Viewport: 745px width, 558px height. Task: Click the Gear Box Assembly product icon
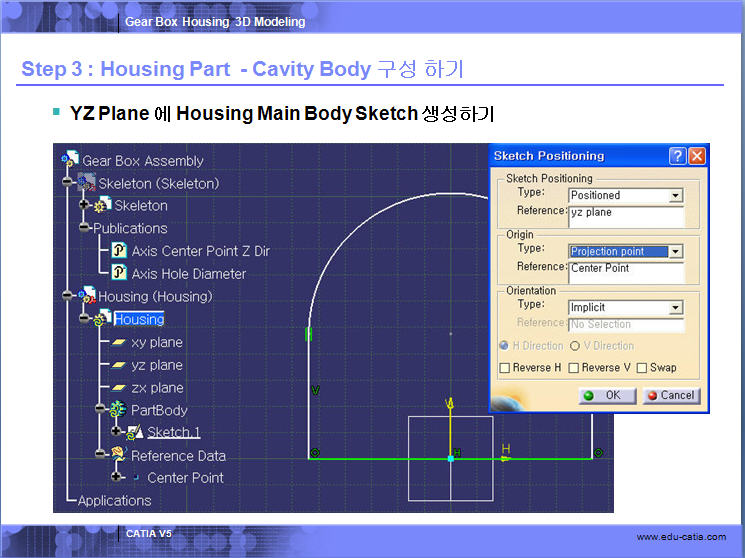point(70,160)
